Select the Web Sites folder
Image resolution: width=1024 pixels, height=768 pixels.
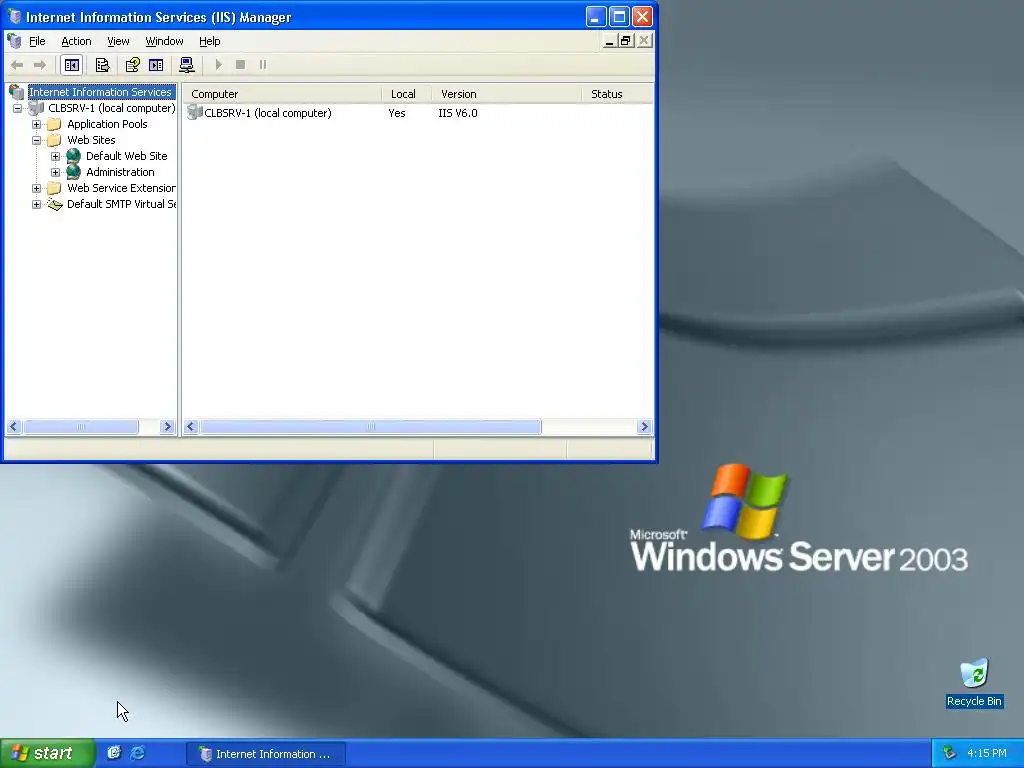[x=91, y=140]
